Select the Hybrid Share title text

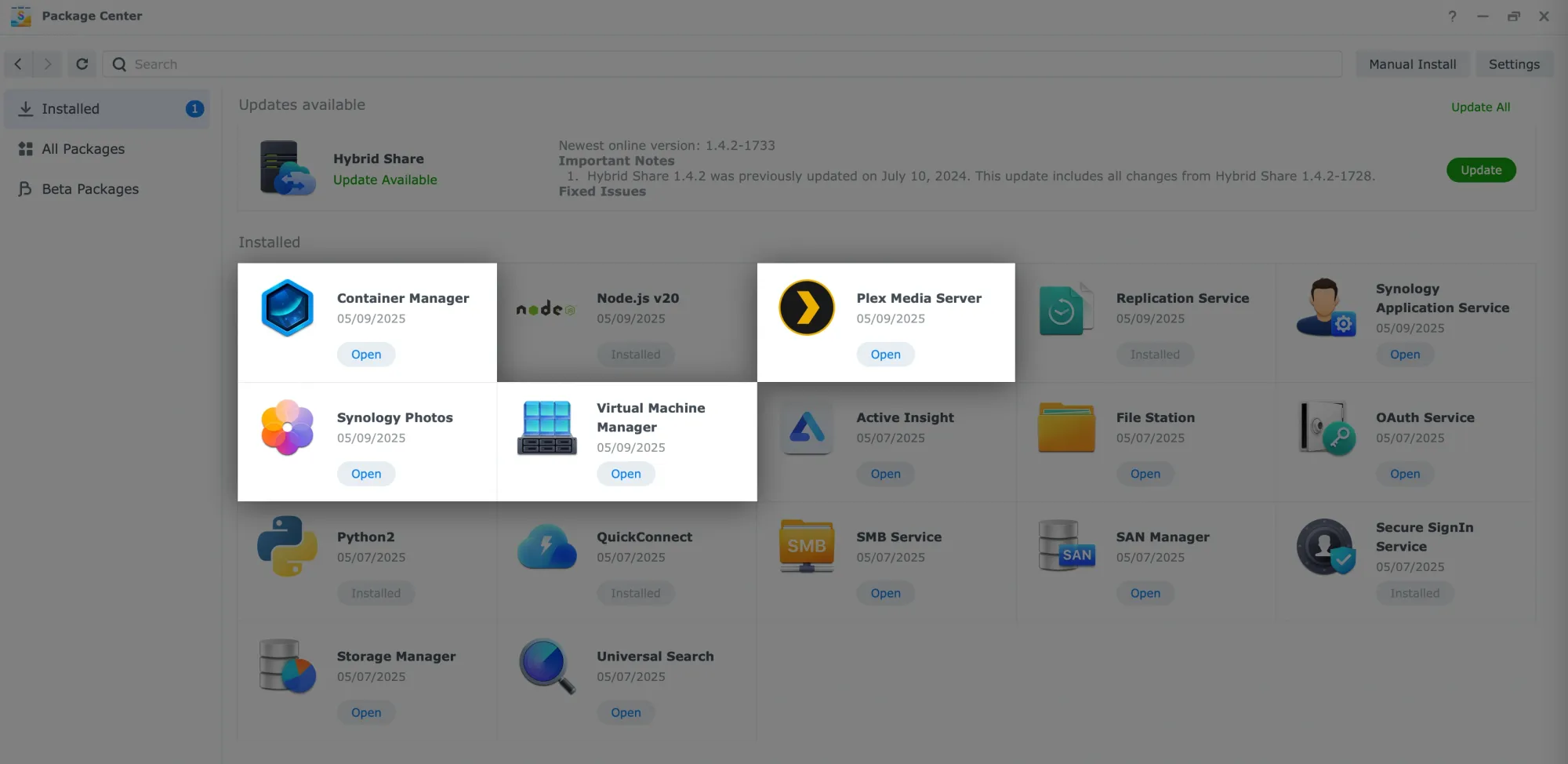pos(378,158)
